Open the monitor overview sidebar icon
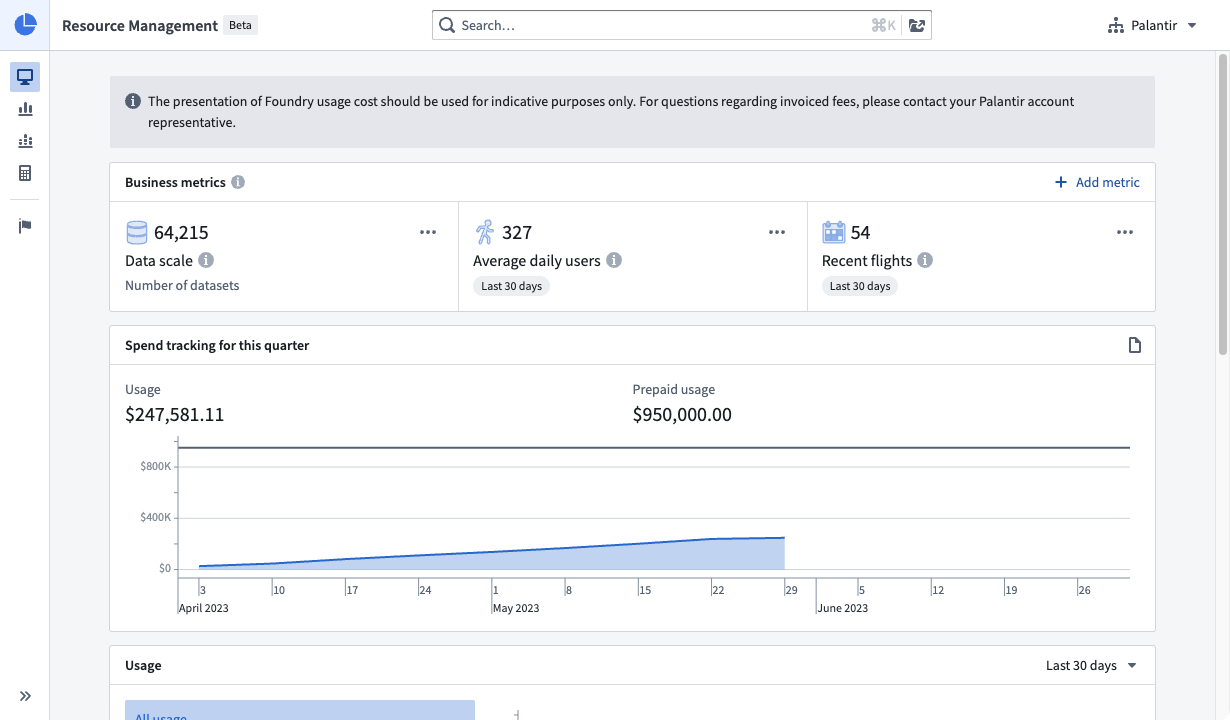1230x720 pixels. (x=25, y=76)
